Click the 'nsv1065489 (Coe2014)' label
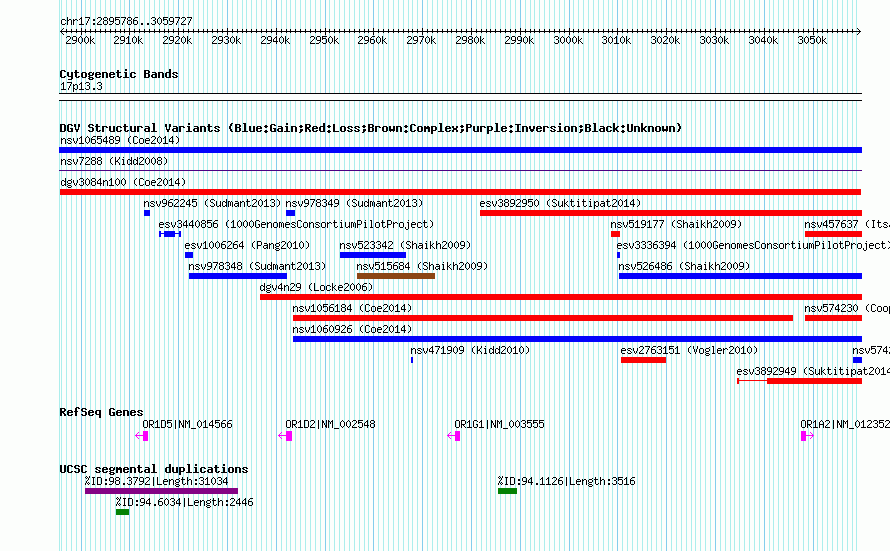This screenshot has width=890, height=551. pyautogui.click(x=120, y=140)
